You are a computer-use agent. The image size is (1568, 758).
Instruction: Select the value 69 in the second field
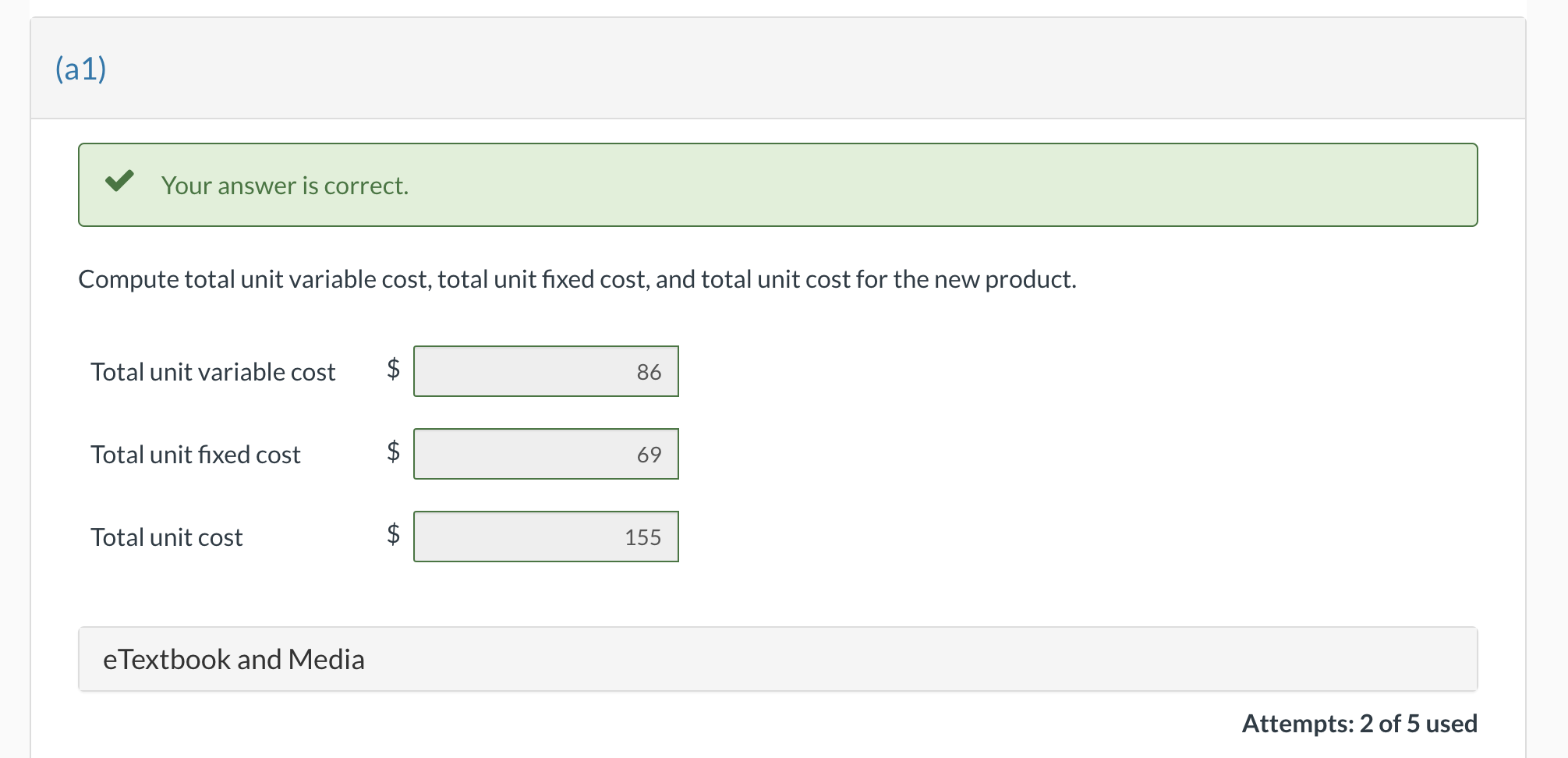point(649,454)
